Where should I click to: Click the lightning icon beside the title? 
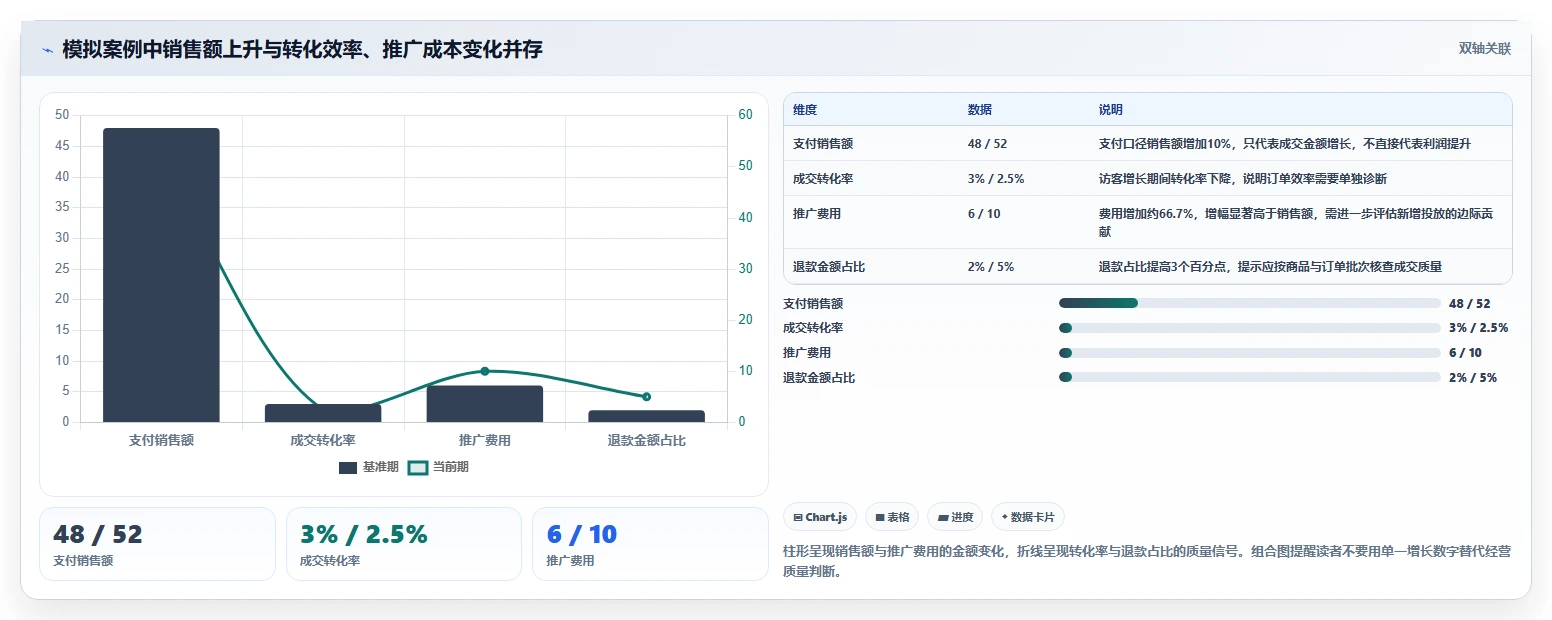[x=48, y=50]
